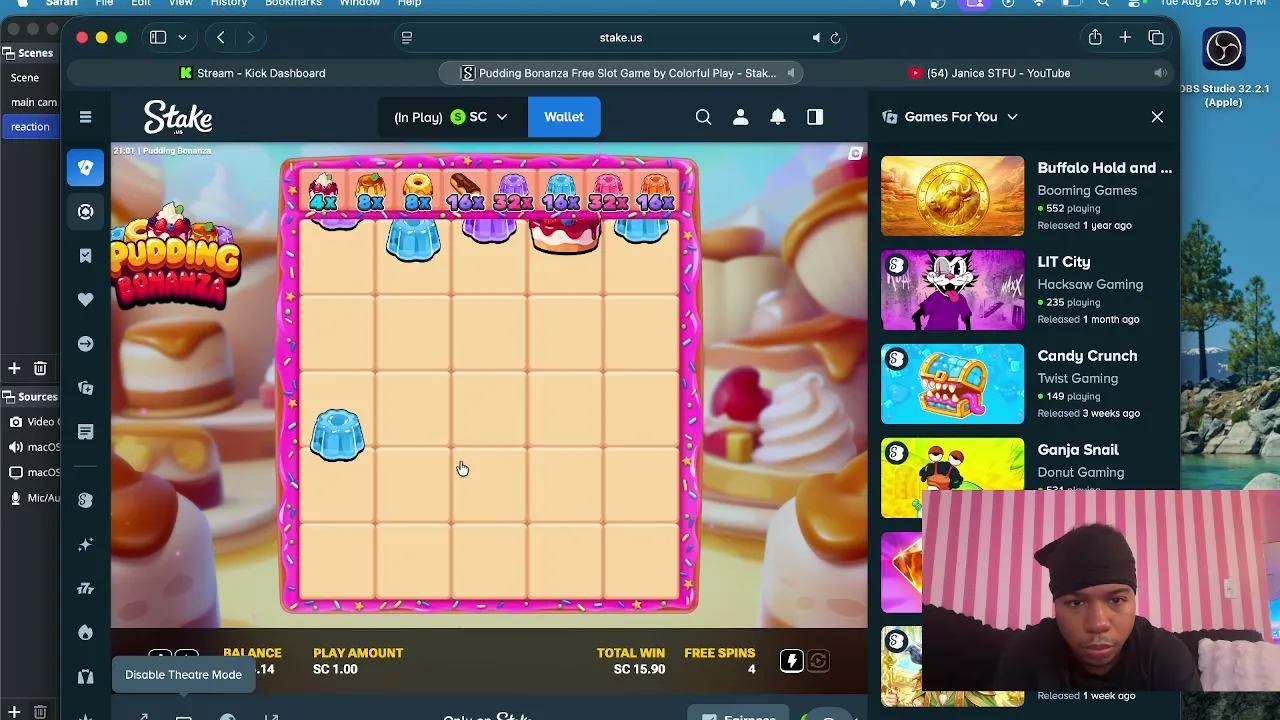Toggle the autoplay spin icon

pos(818,661)
